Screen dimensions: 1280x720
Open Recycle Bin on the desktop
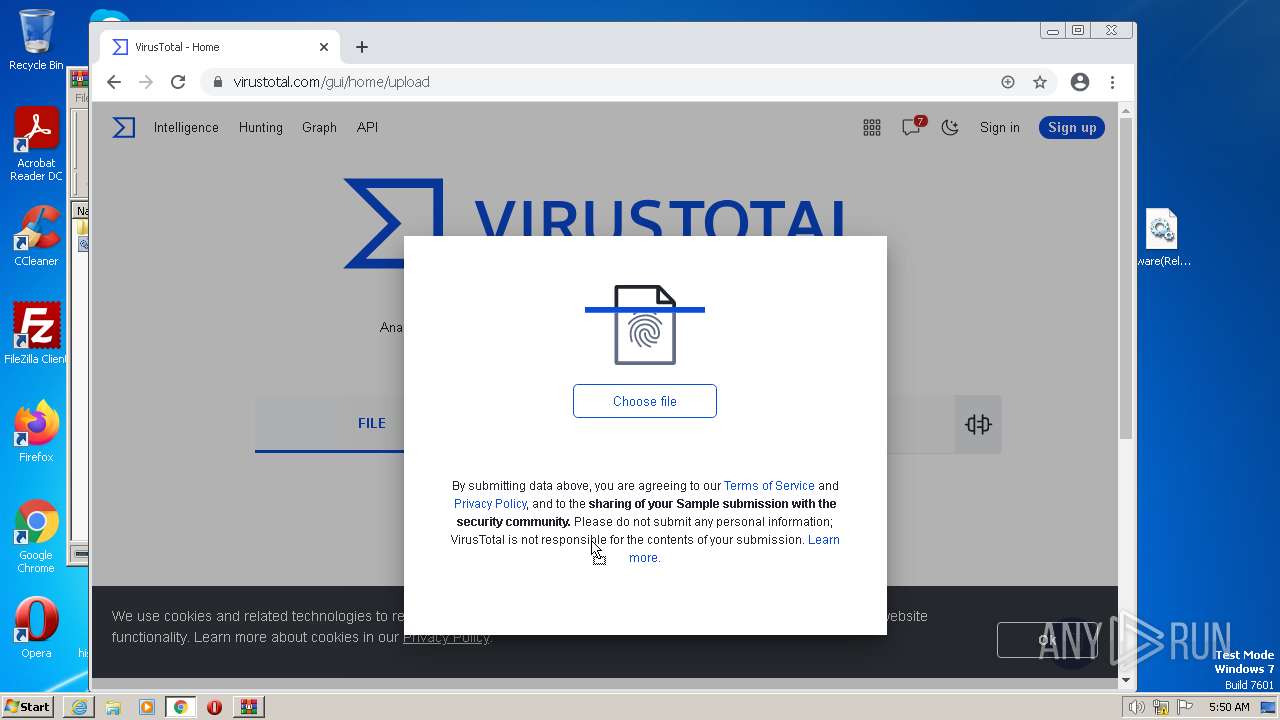[x=36, y=40]
